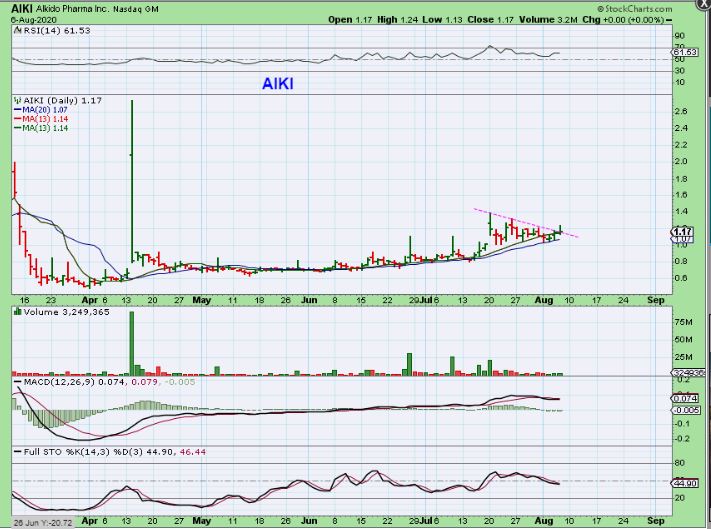Click the 2.6 level on the price axis
The height and width of the screenshot is (529, 711).
point(682,111)
